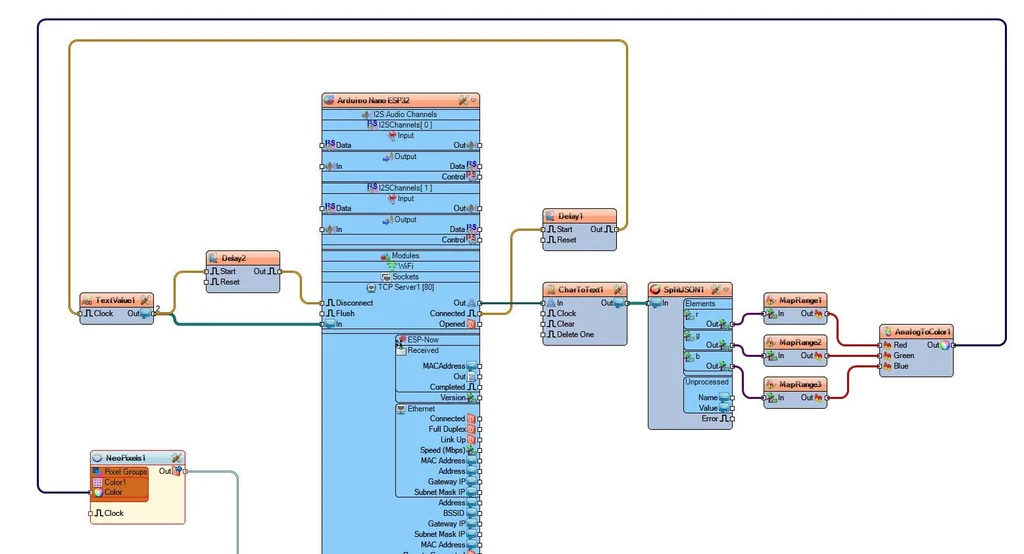This screenshot has height=554, width=1024.
Task: Click the AnalogToColor1 color wheel Out icon
Action: (x=944, y=345)
